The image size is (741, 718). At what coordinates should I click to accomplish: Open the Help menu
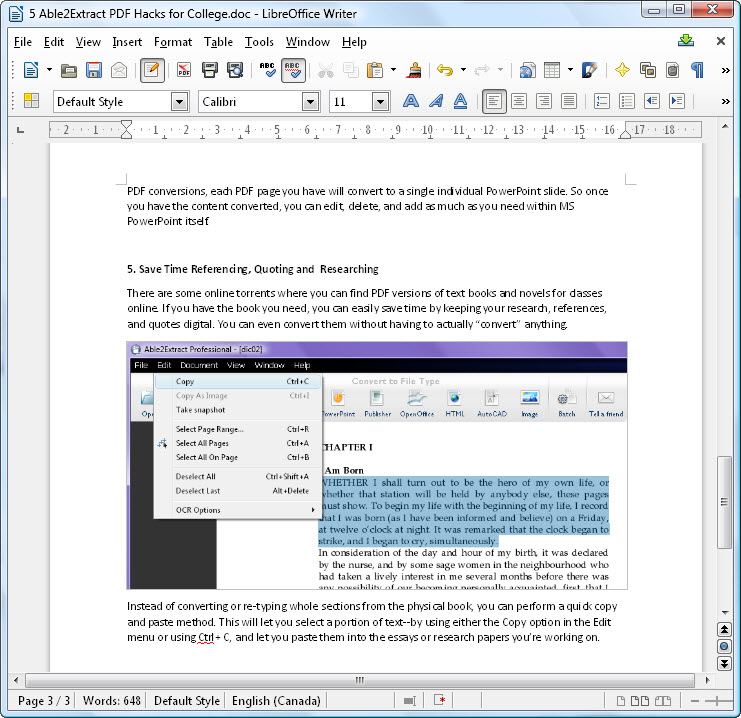point(354,42)
